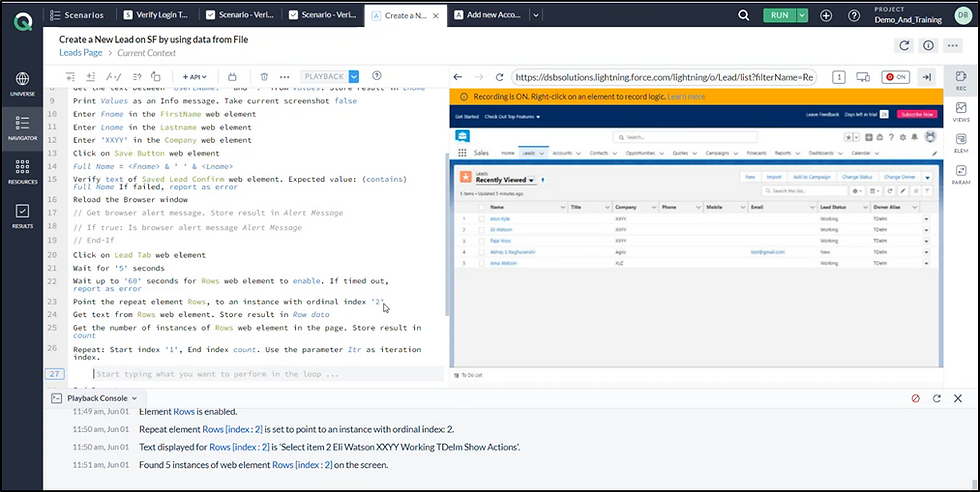Open Salesforce setup gear icon
Viewport: 980px width, 492px height.
pos(902,137)
